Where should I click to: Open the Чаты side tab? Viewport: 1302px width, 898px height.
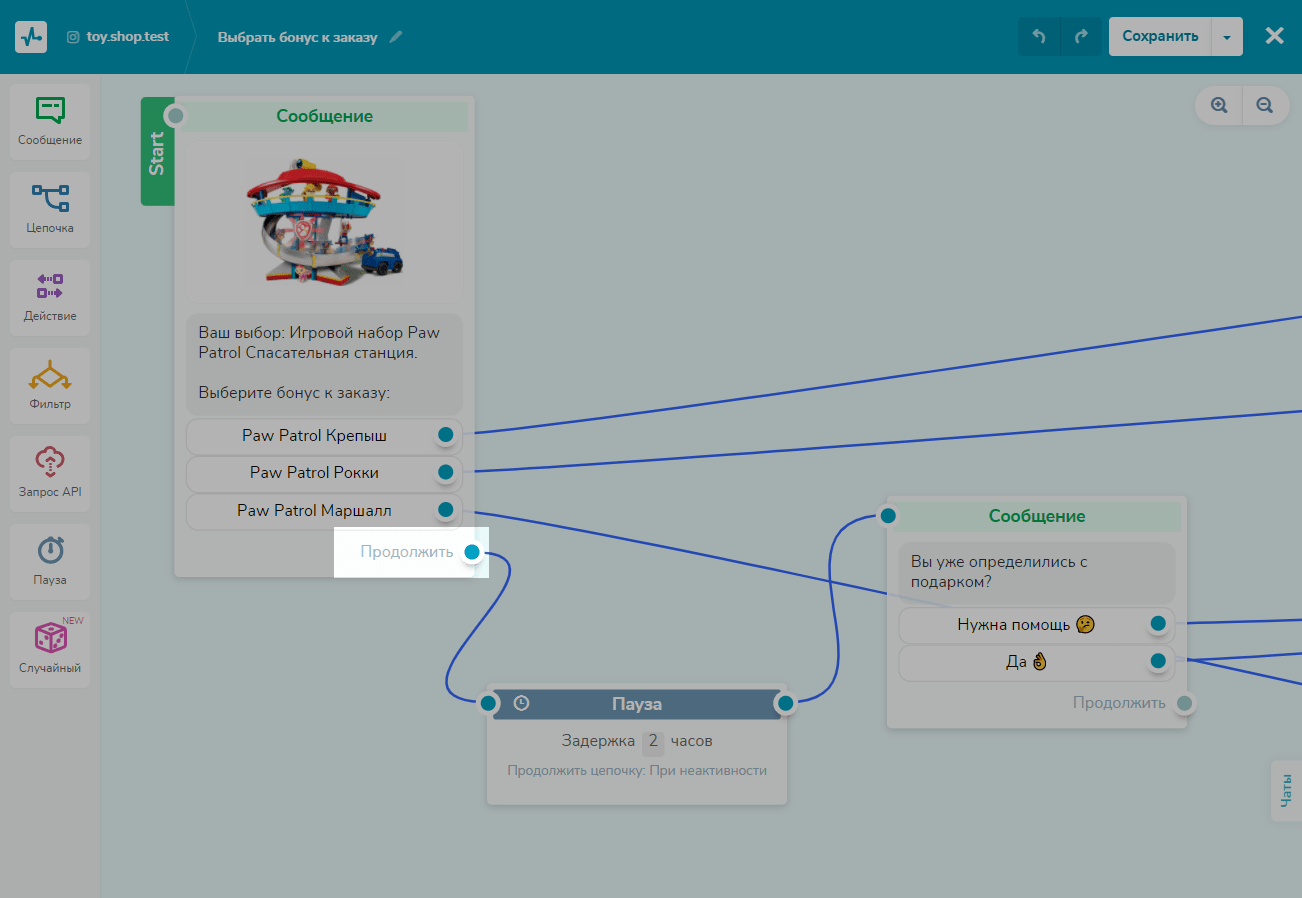point(1283,791)
